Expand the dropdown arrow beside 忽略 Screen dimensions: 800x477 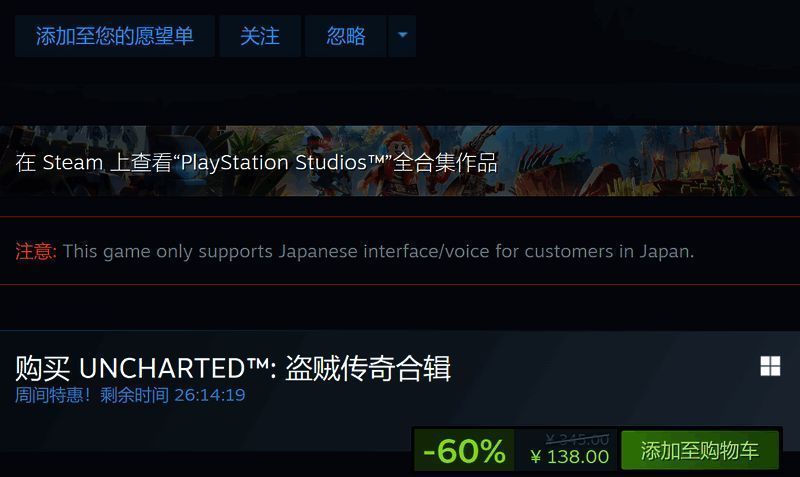tap(403, 36)
